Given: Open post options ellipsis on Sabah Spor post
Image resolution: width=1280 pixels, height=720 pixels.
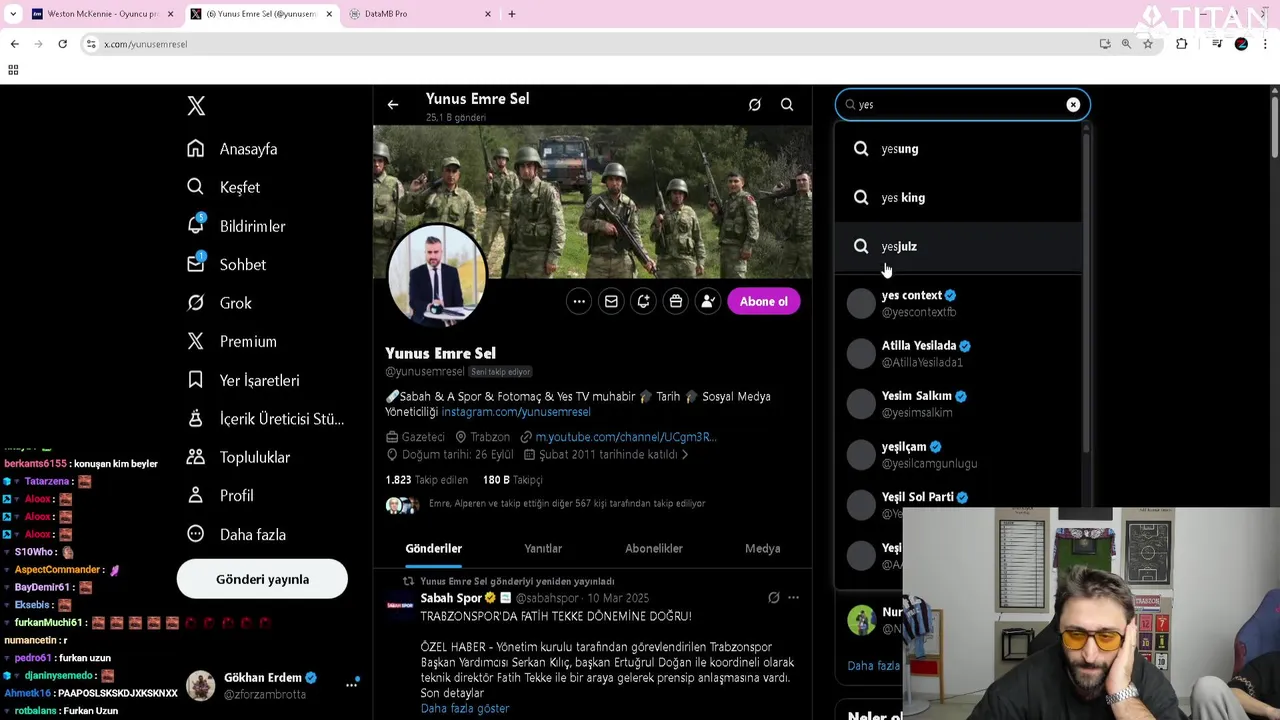Looking at the screenshot, I should tap(793, 598).
